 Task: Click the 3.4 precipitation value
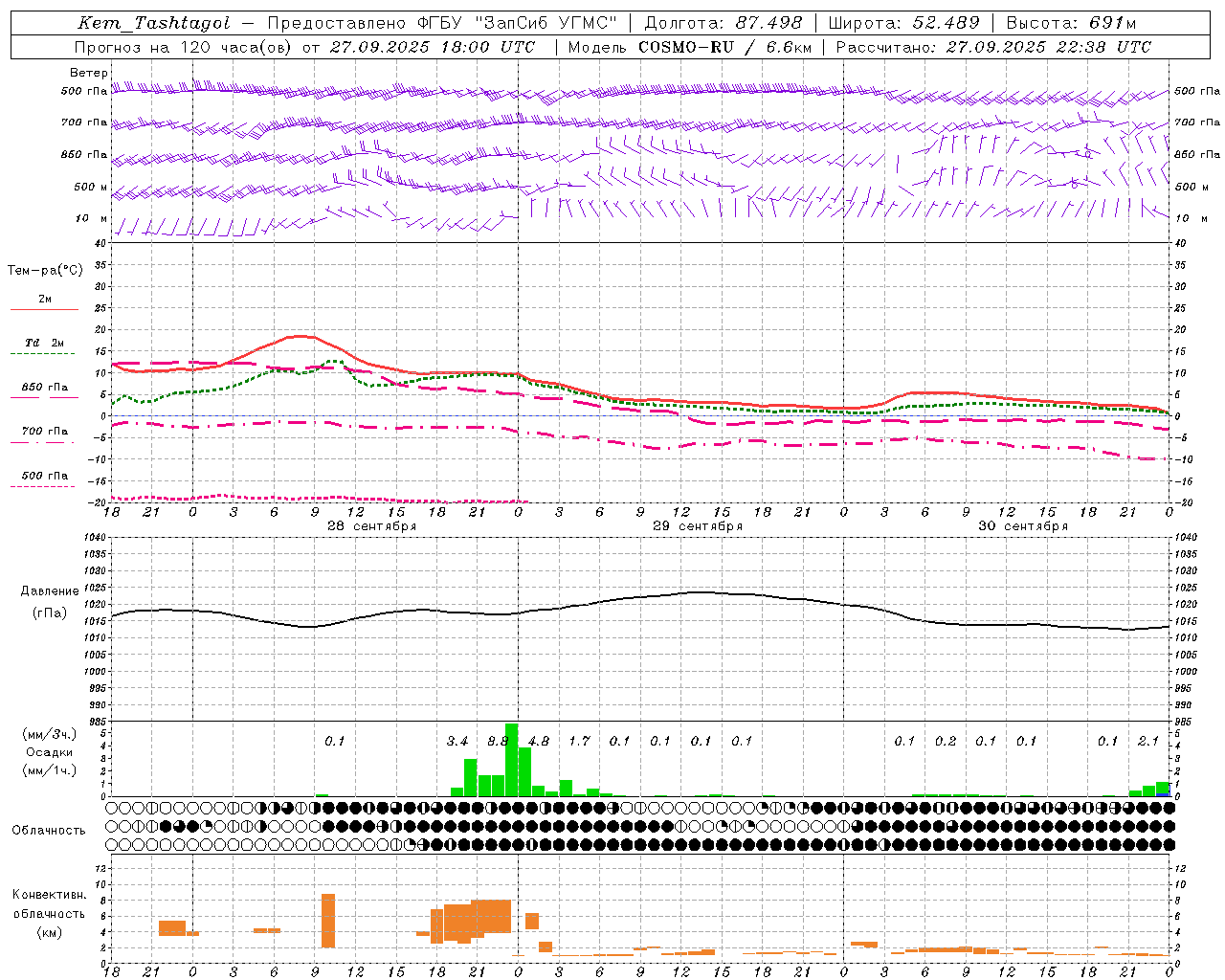point(457,741)
